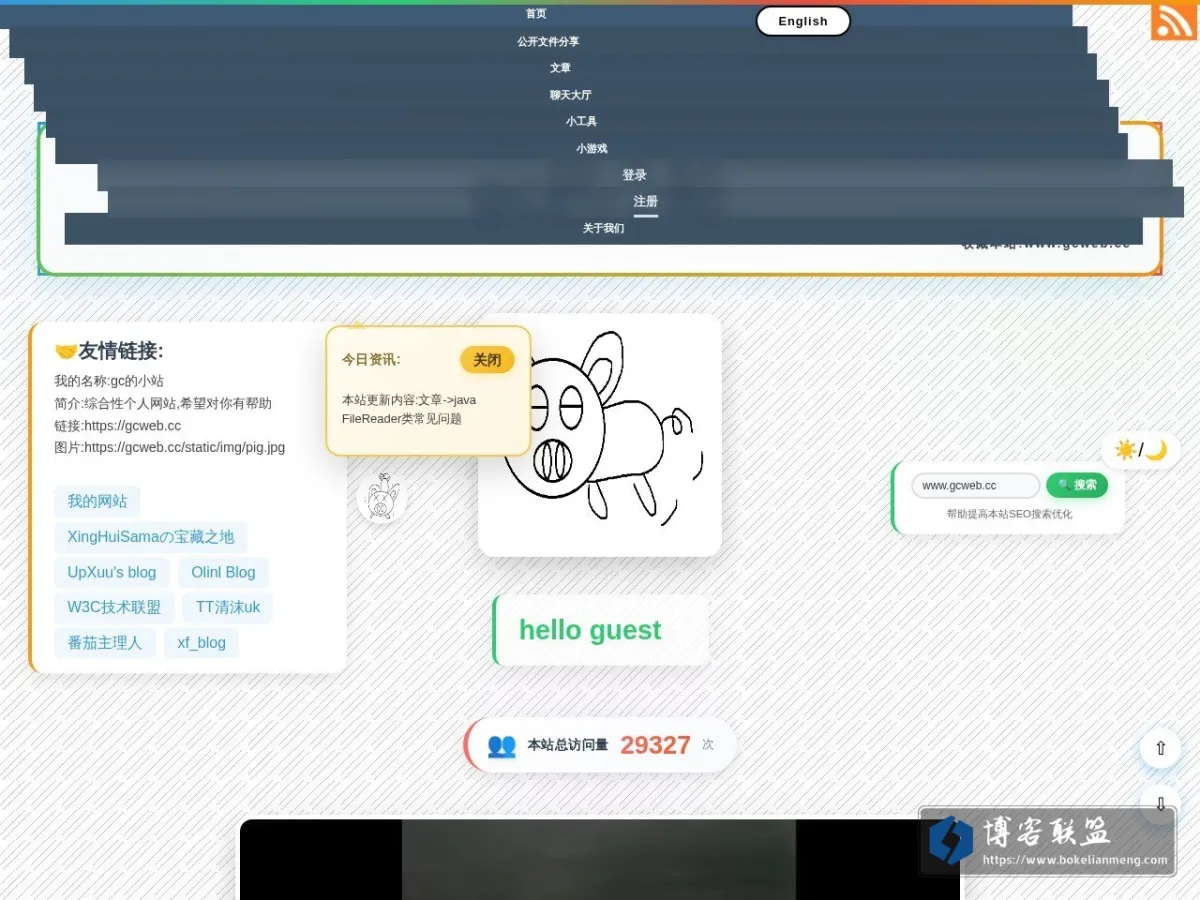Click the visitors icon beside 本站总访问量
The width and height of the screenshot is (1200, 900).
(x=501, y=745)
